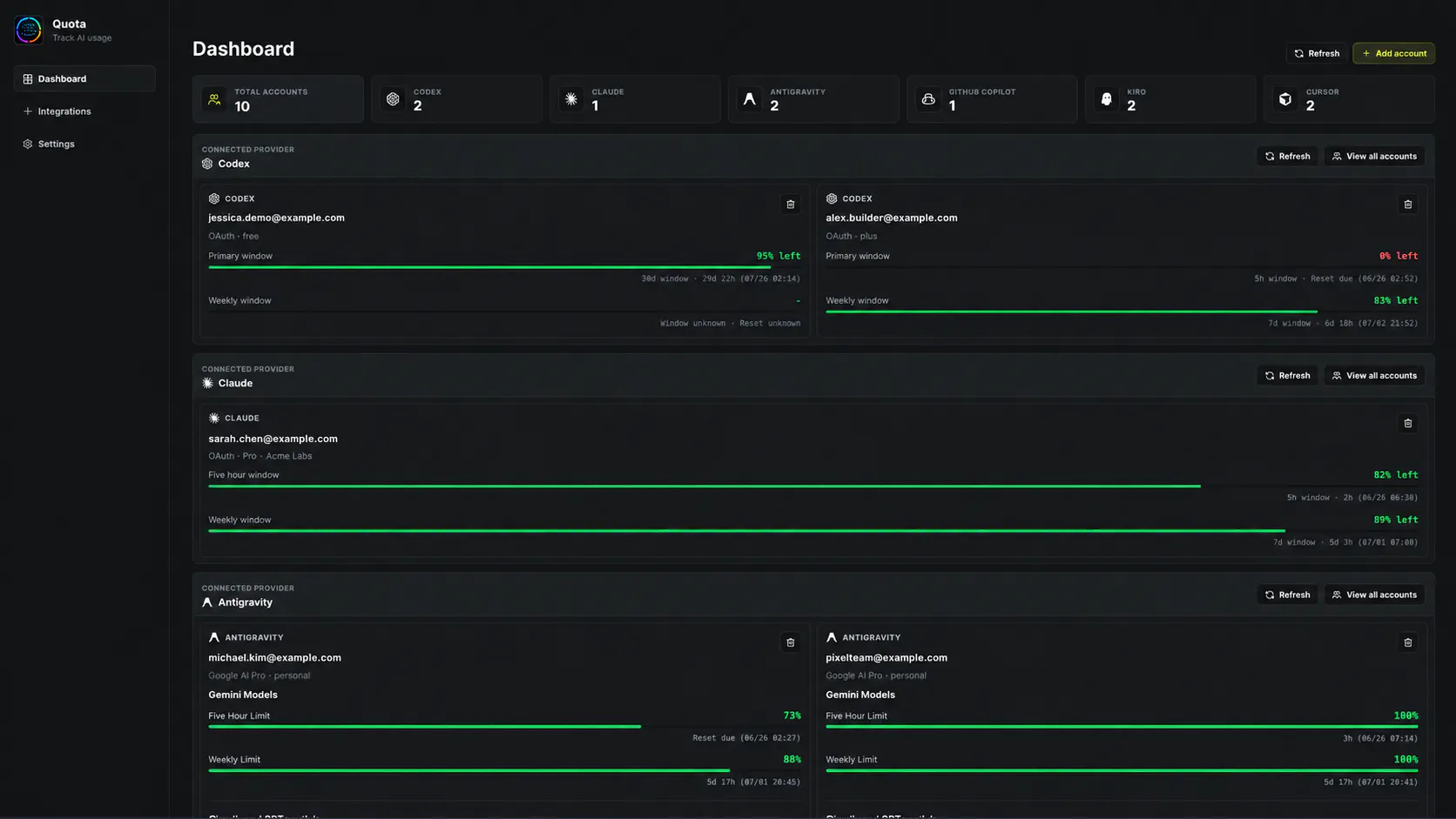Click sarah.chen's Five hour window progress bar
The width and height of the screenshot is (1456, 819).
click(x=812, y=487)
